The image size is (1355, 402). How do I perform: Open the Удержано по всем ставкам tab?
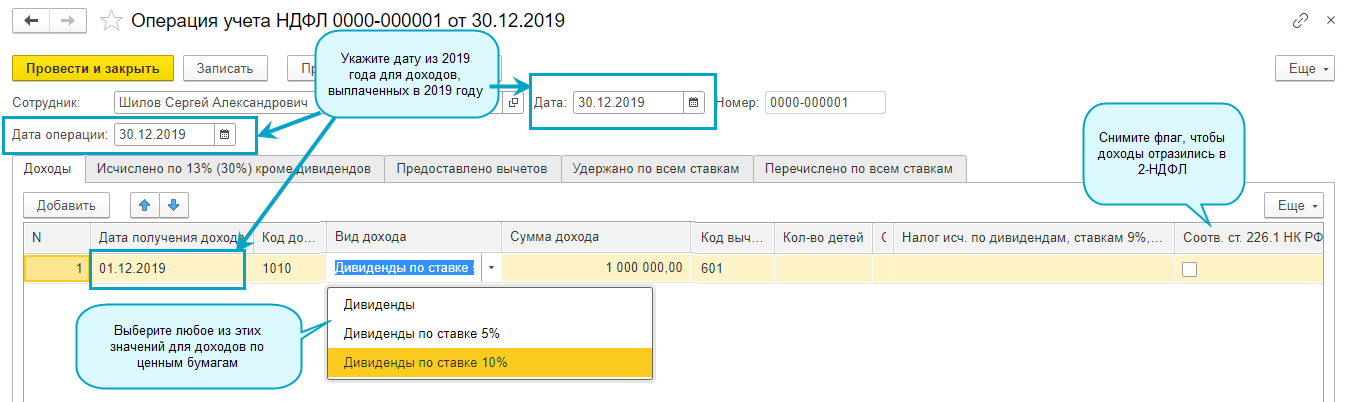[656, 169]
